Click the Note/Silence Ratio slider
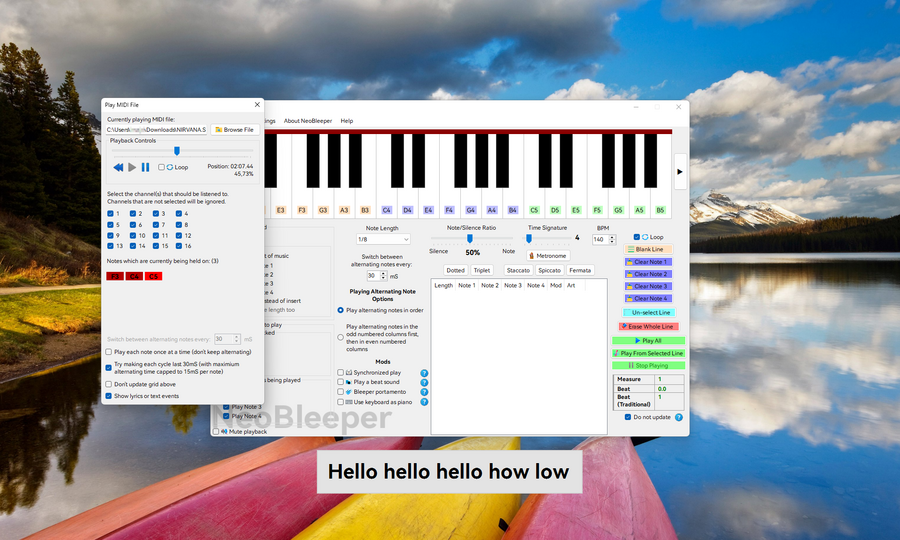The width and height of the screenshot is (900, 540). [472, 238]
